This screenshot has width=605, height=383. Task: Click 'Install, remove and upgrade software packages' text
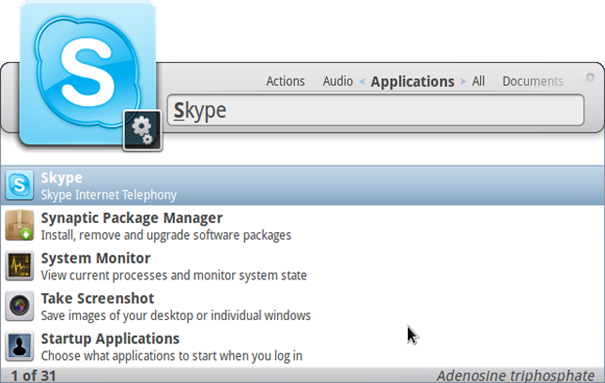click(166, 235)
